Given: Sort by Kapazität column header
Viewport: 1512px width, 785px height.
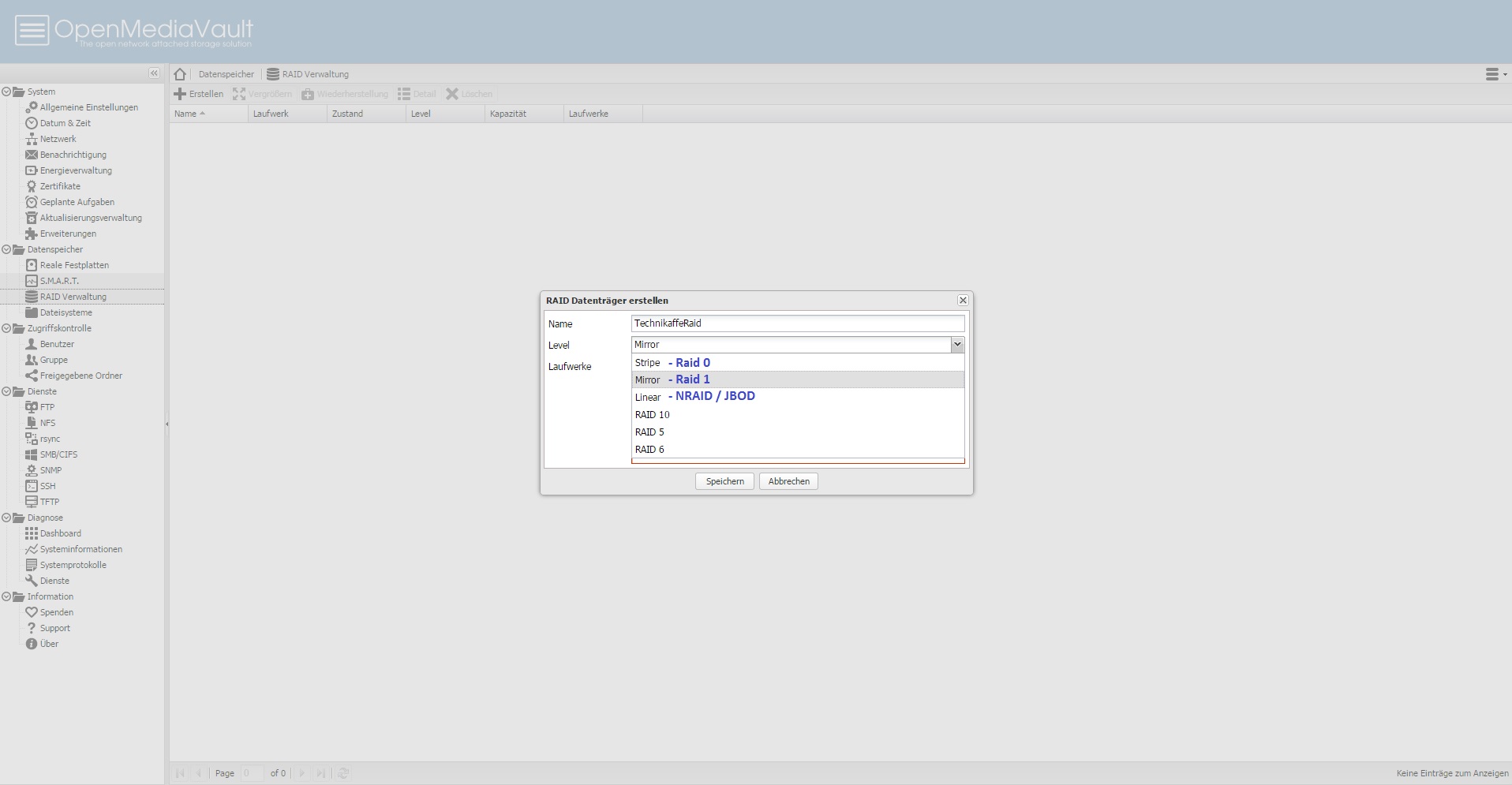Looking at the screenshot, I should coord(524,114).
